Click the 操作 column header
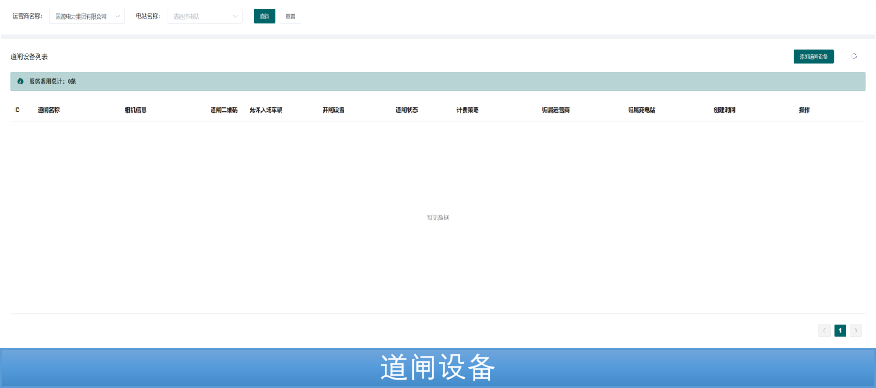 (x=804, y=111)
